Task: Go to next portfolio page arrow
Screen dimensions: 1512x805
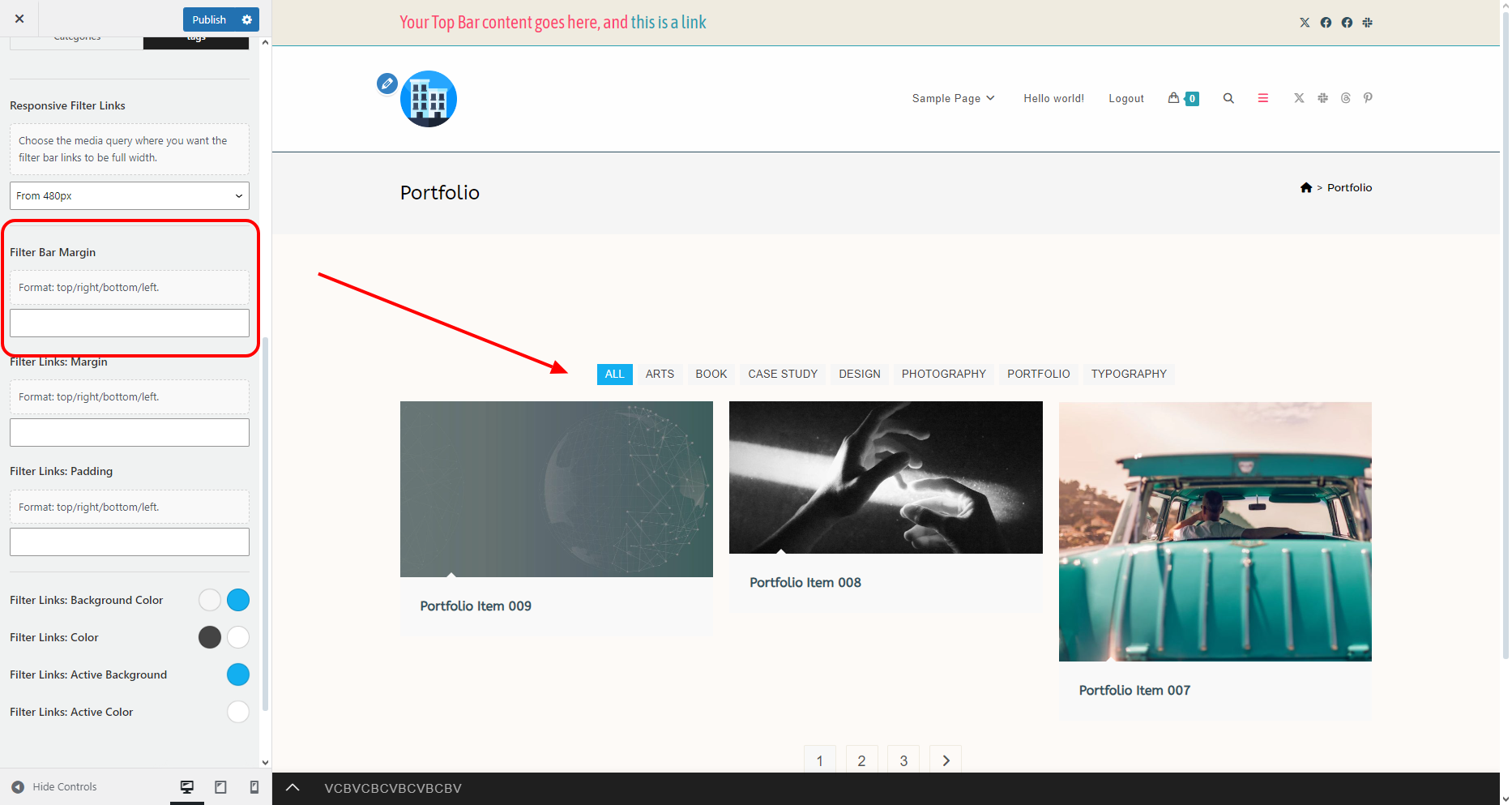Action: 946,760
